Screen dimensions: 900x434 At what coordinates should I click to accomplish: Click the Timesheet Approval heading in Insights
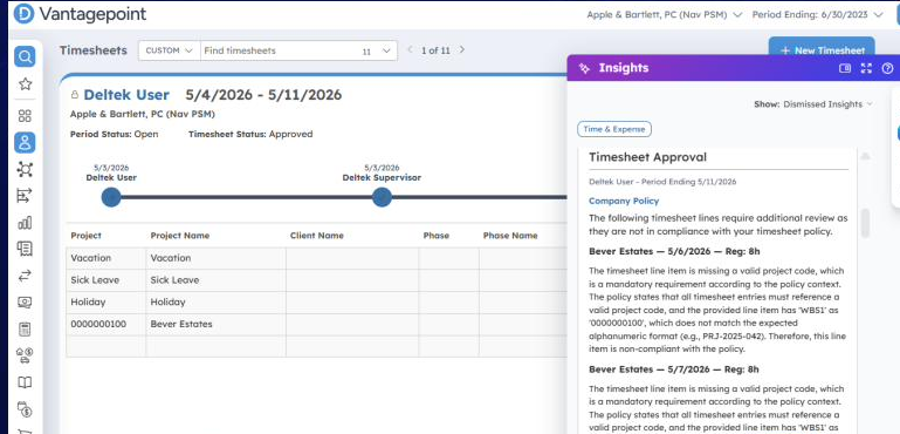tap(647, 157)
